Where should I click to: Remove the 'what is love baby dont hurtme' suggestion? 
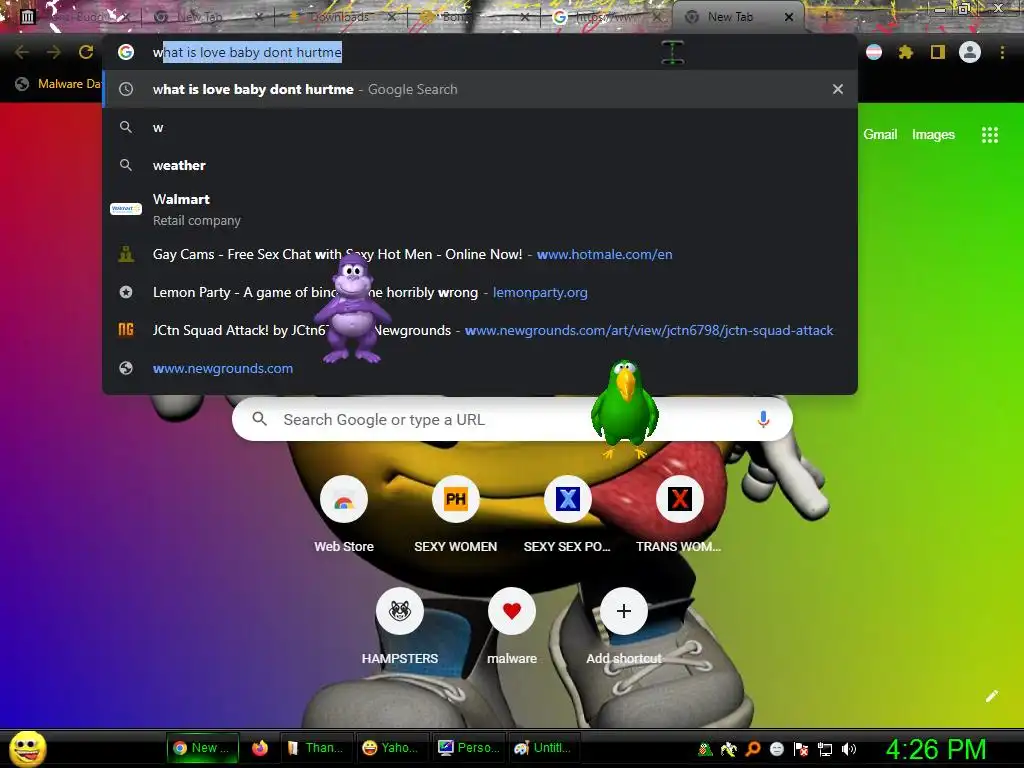[838, 89]
